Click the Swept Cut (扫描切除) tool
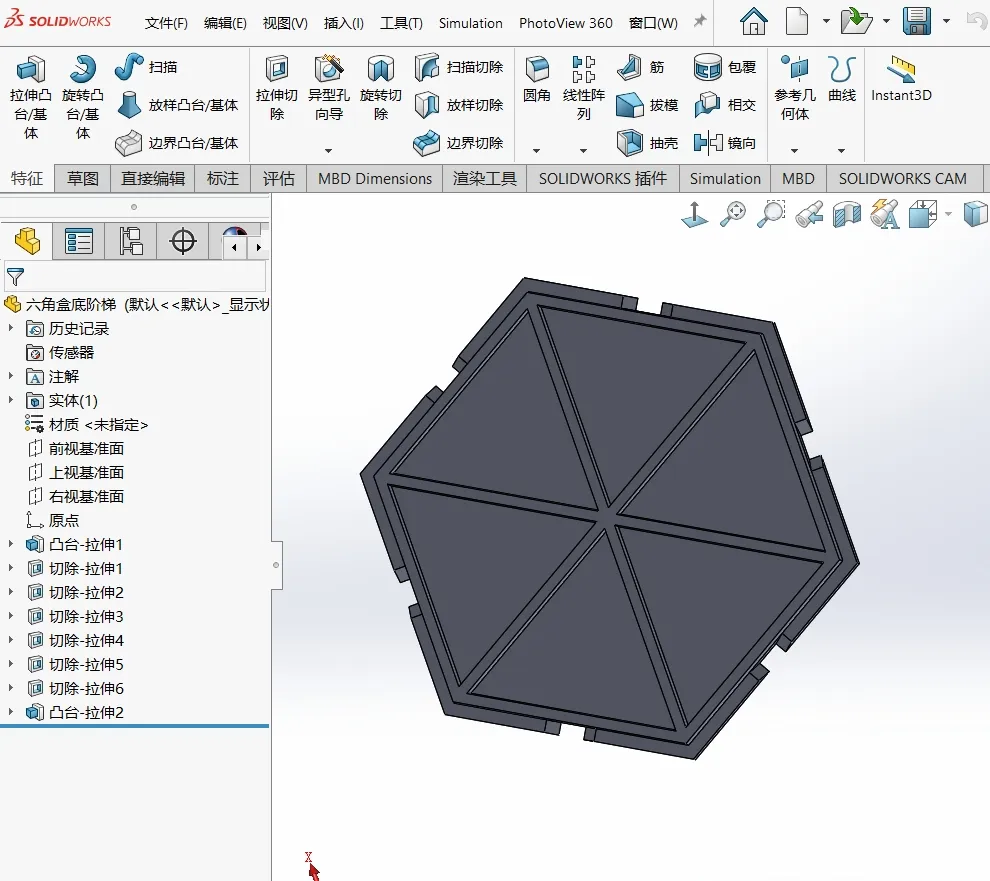The height and width of the screenshot is (881, 990). (459, 67)
